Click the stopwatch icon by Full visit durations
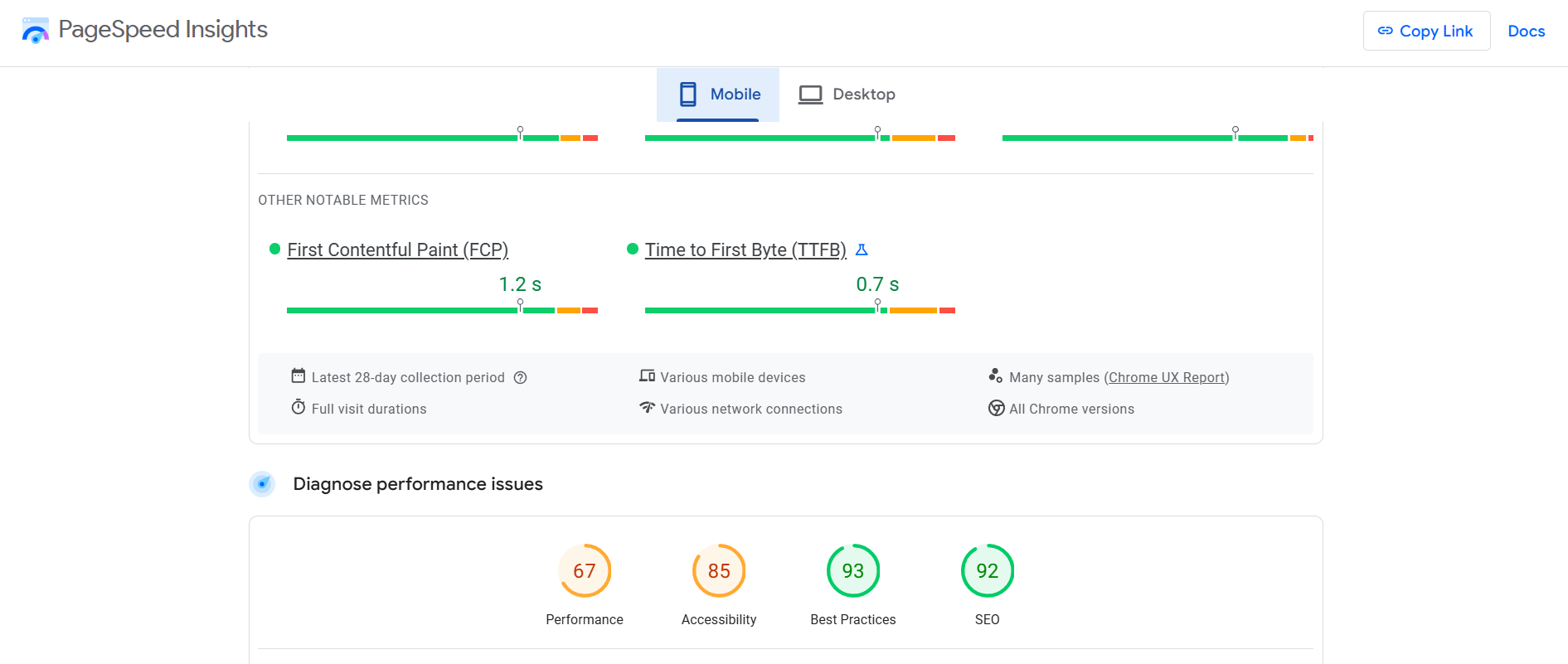The height and width of the screenshot is (664, 1568). (299, 408)
